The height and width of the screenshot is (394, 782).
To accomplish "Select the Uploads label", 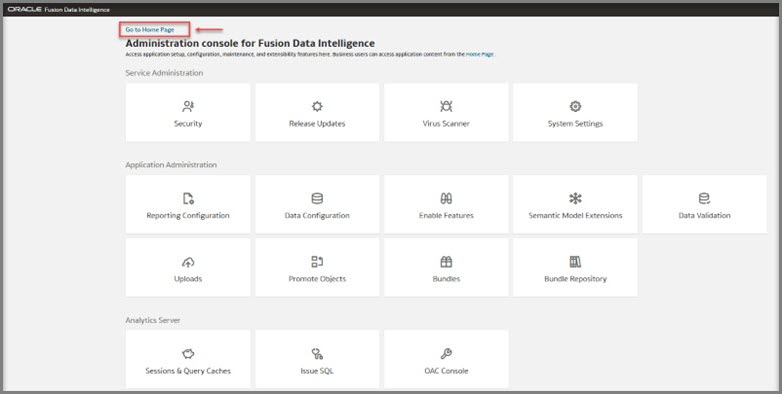I will [188, 279].
